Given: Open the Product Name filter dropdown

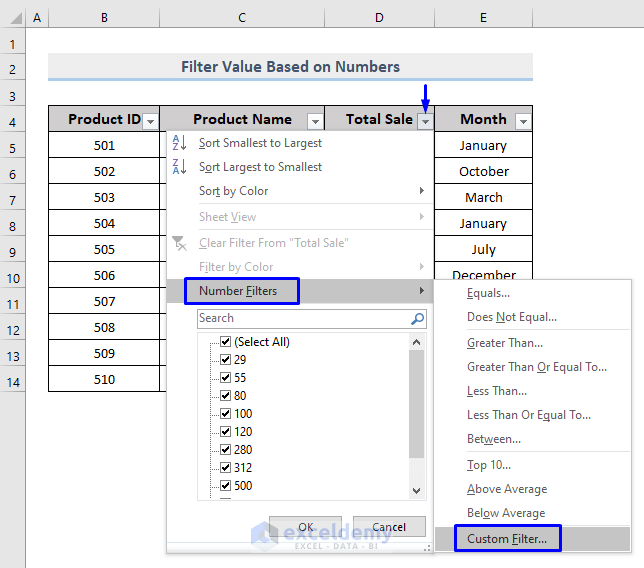Looking at the screenshot, I should (x=315, y=122).
